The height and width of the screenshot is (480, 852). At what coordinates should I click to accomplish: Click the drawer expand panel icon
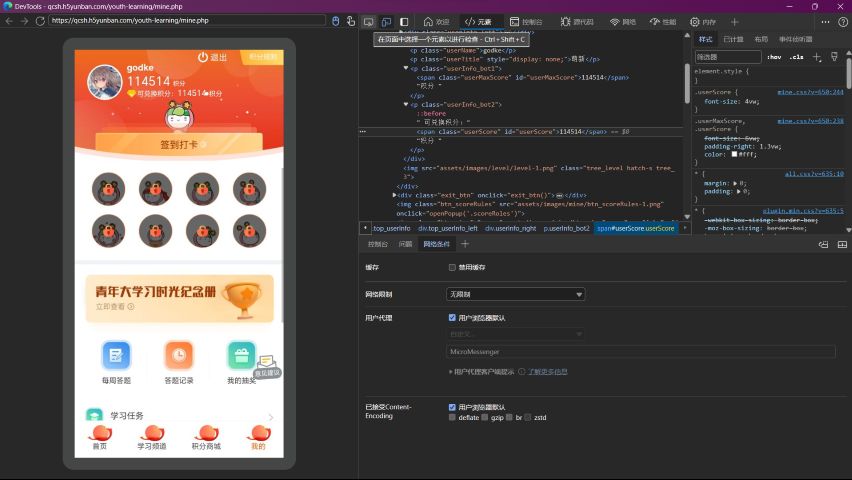842,245
